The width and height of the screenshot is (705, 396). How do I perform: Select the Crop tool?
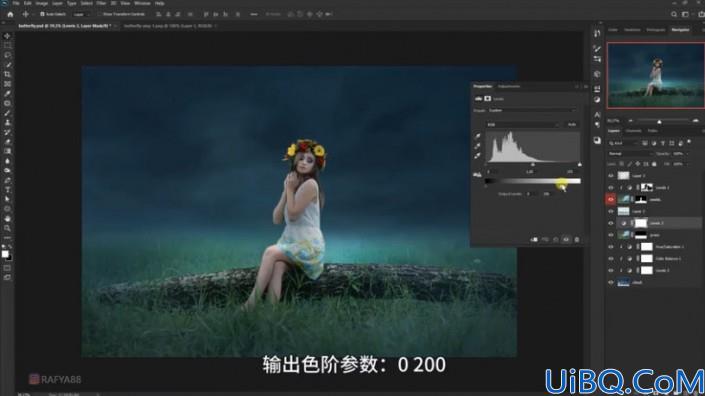(7, 74)
